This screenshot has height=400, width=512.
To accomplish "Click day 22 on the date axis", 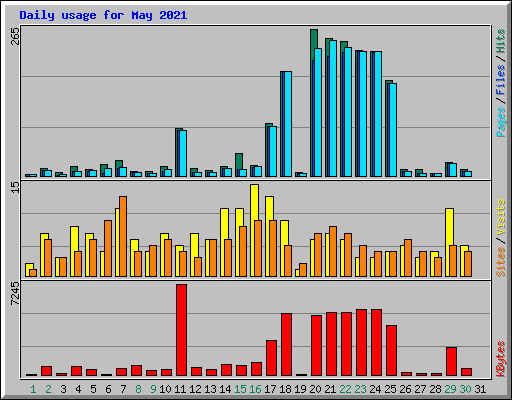I will (345, 389).
